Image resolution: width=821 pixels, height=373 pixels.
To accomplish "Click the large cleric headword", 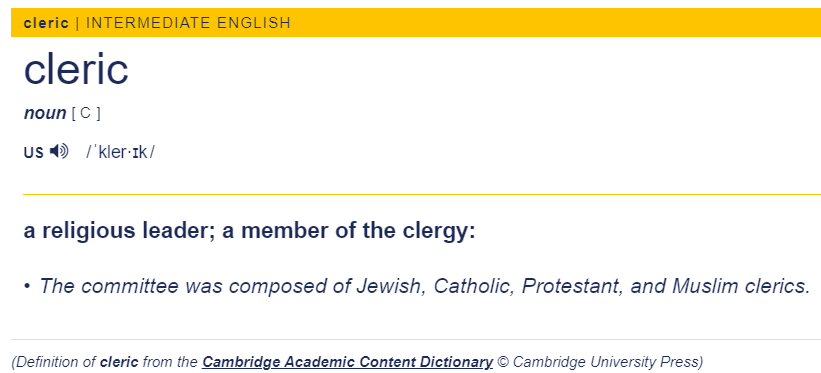I will coord(76,69).
